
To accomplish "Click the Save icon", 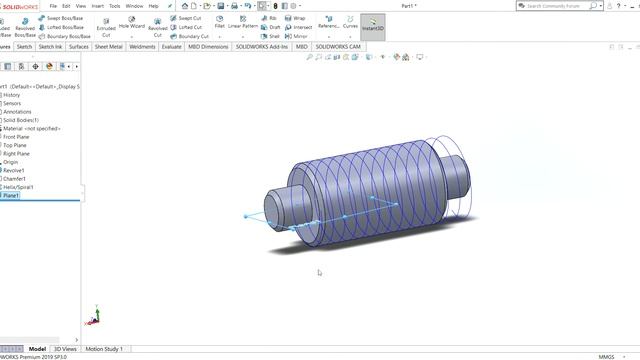I will (221, 6).
